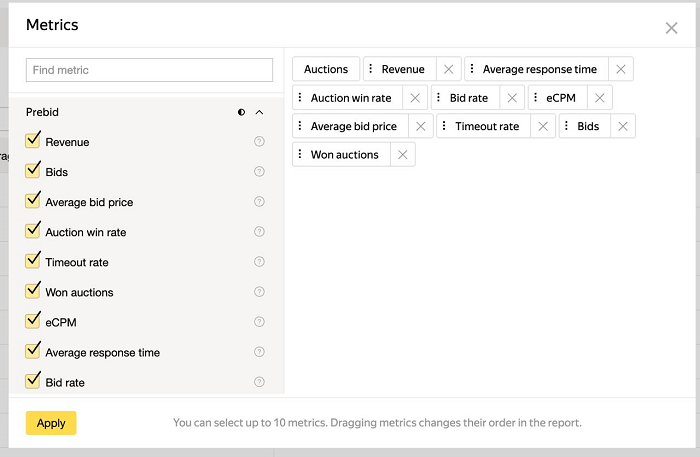
Task: Open help tooltip for Timeout rate
Action: click(x=259, y=262)
